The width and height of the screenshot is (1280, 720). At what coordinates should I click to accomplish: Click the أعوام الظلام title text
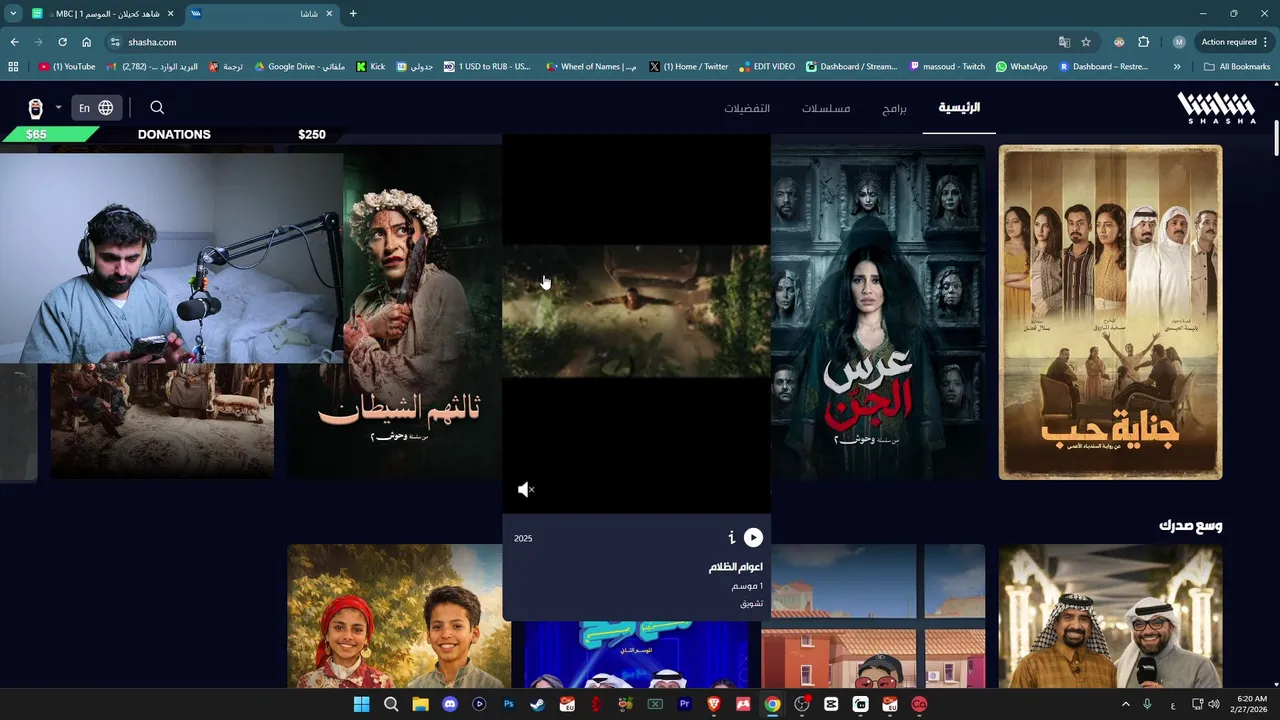pyautogui.click(x=736, y=567)
